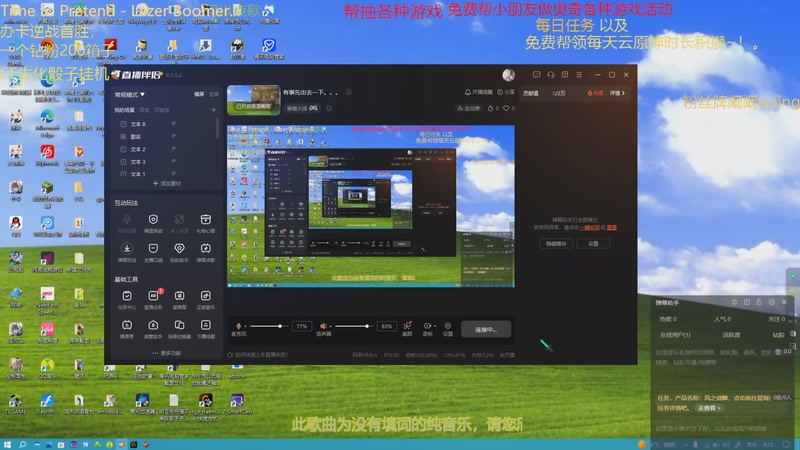Toggle the lock icon in 弹幕助手 window
800x450 pixels.
point(759,302)
